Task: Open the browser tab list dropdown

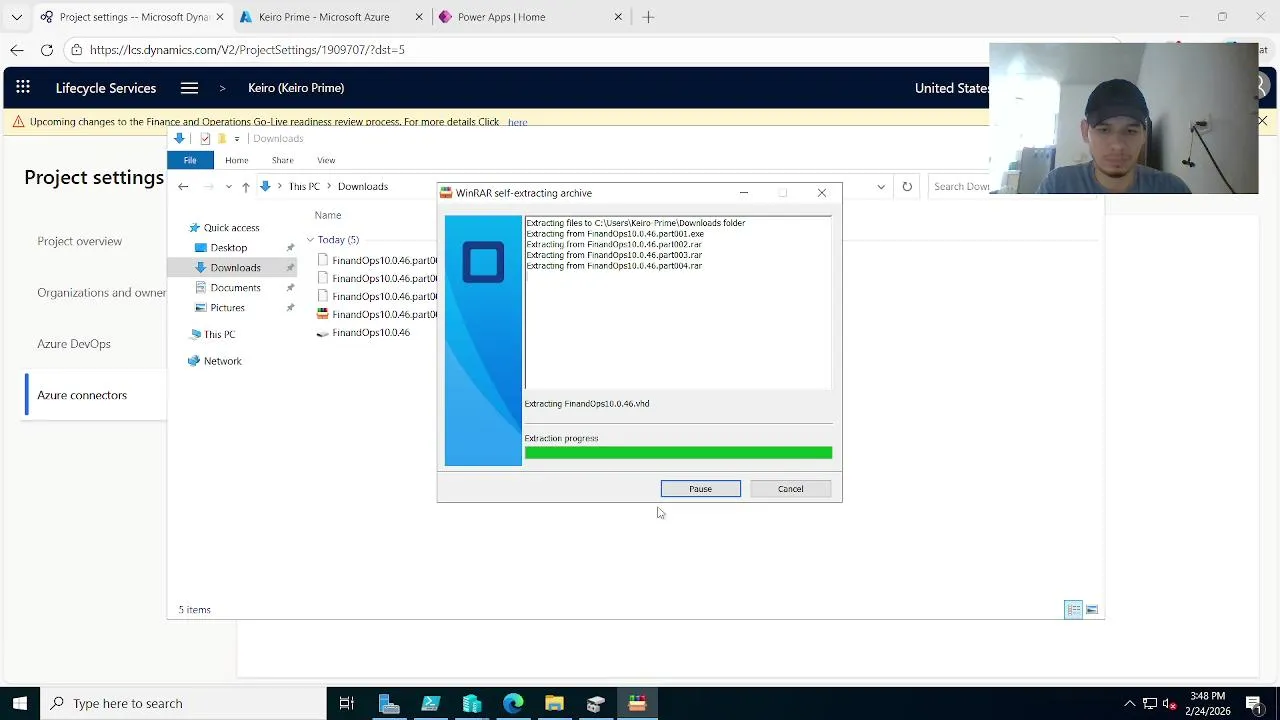Action: [x=16, y=17]
